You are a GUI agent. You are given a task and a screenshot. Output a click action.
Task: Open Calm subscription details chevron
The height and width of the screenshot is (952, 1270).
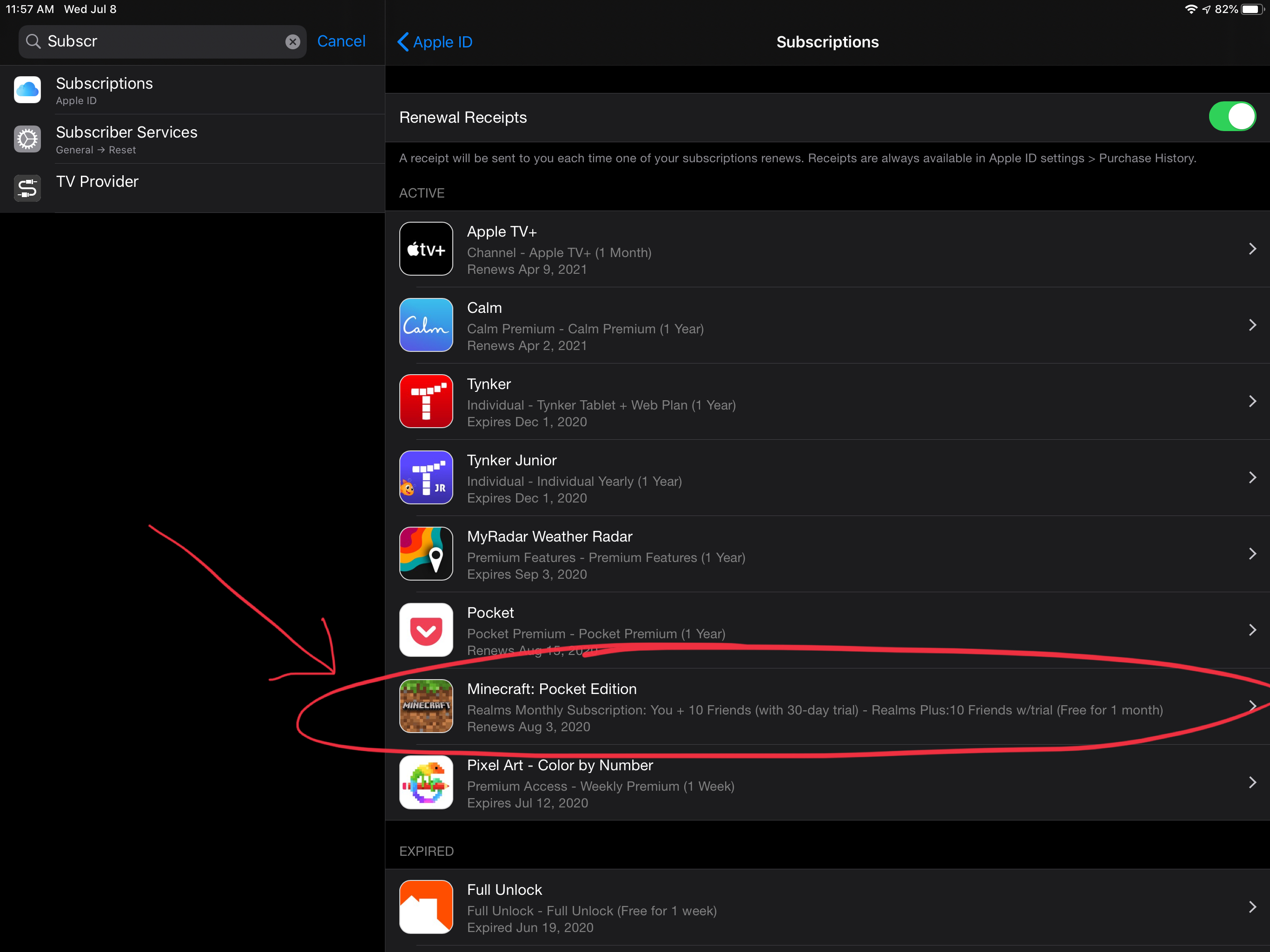tap(1252, 325)
